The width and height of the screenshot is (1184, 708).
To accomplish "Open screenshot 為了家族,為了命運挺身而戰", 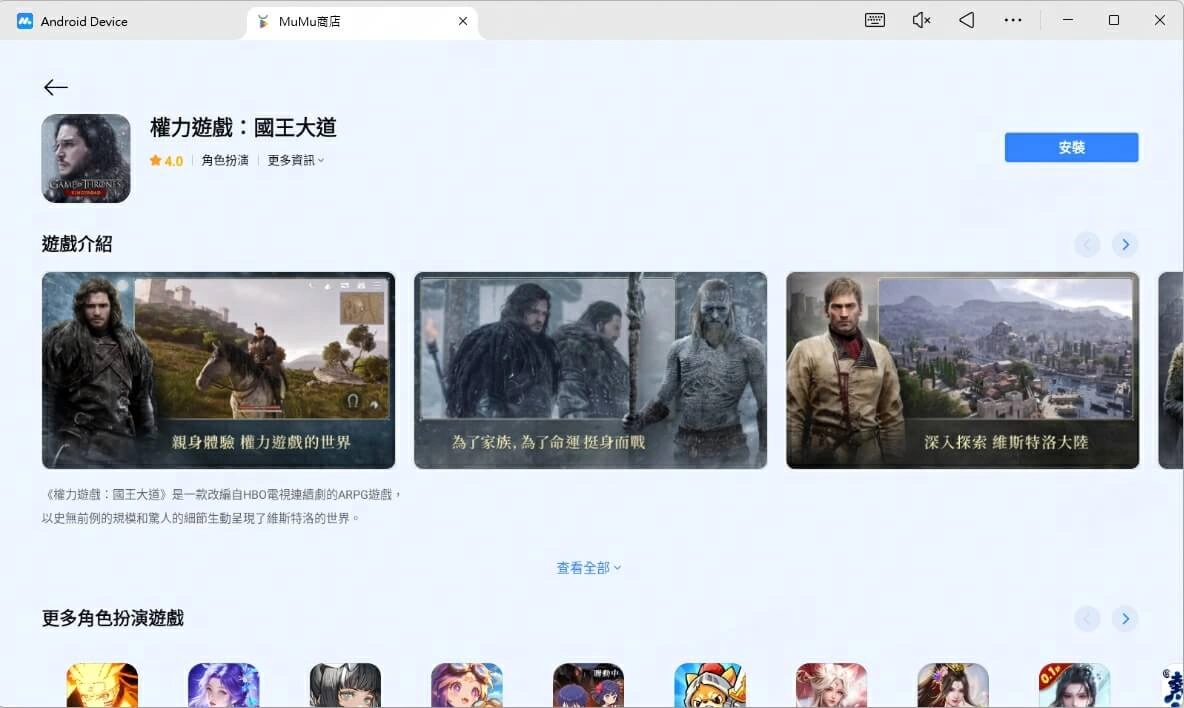I will [x=590, y=370].
